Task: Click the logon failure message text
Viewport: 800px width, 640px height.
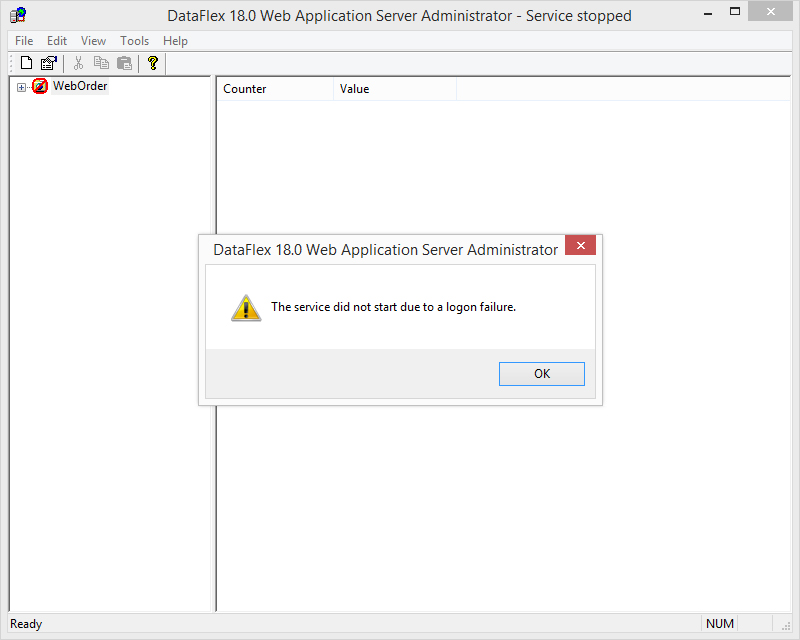Action: (x=393, y=307)
